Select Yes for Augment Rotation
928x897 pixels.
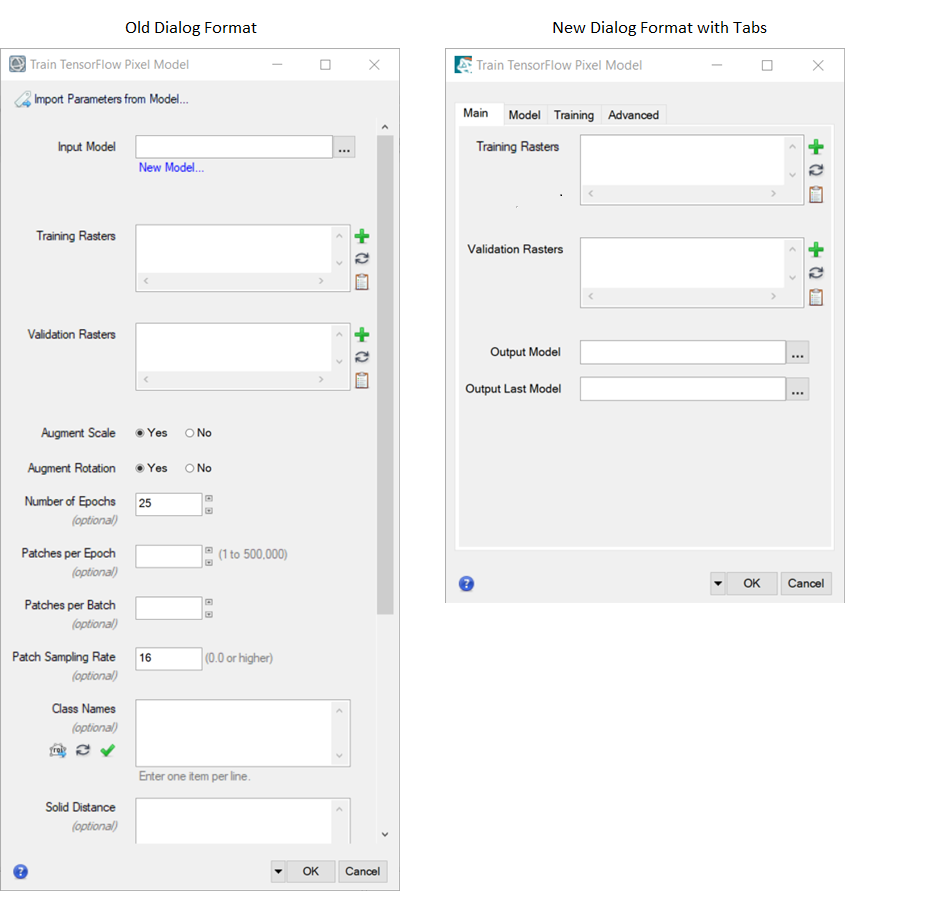(x=140, y=468)
